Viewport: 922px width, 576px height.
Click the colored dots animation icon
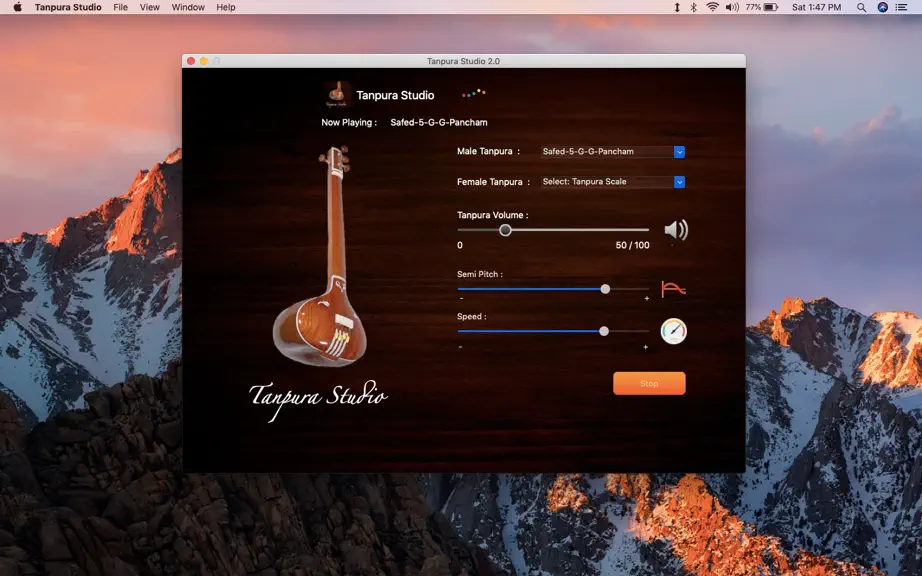coord(473,93)
